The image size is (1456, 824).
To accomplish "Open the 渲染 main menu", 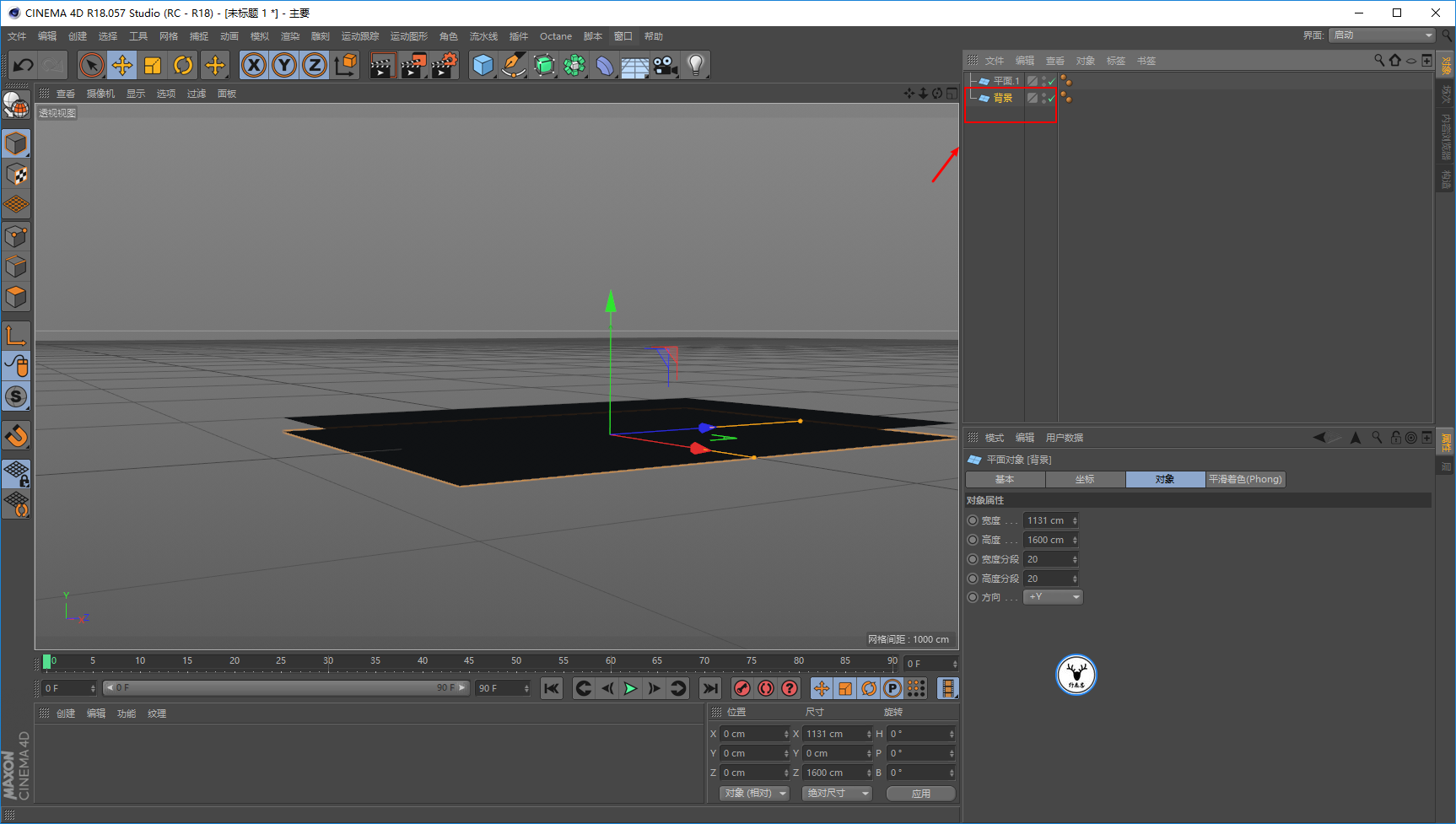I will (x=290, y=36).
